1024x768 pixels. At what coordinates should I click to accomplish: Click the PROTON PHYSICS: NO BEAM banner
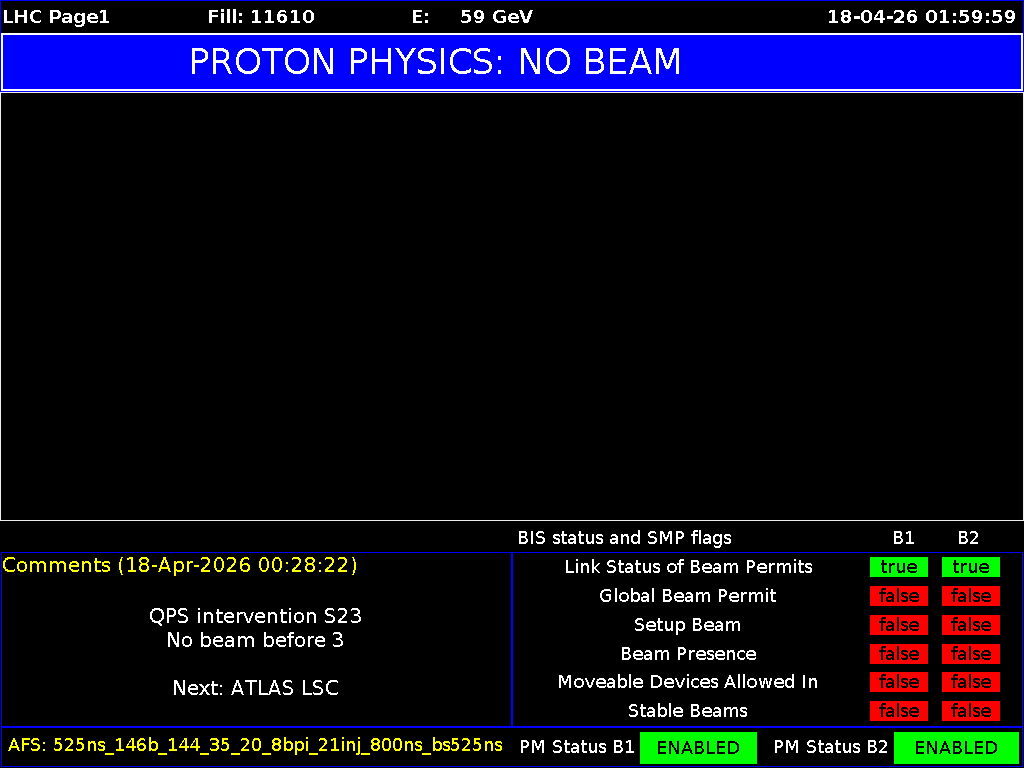coord(434,62)
